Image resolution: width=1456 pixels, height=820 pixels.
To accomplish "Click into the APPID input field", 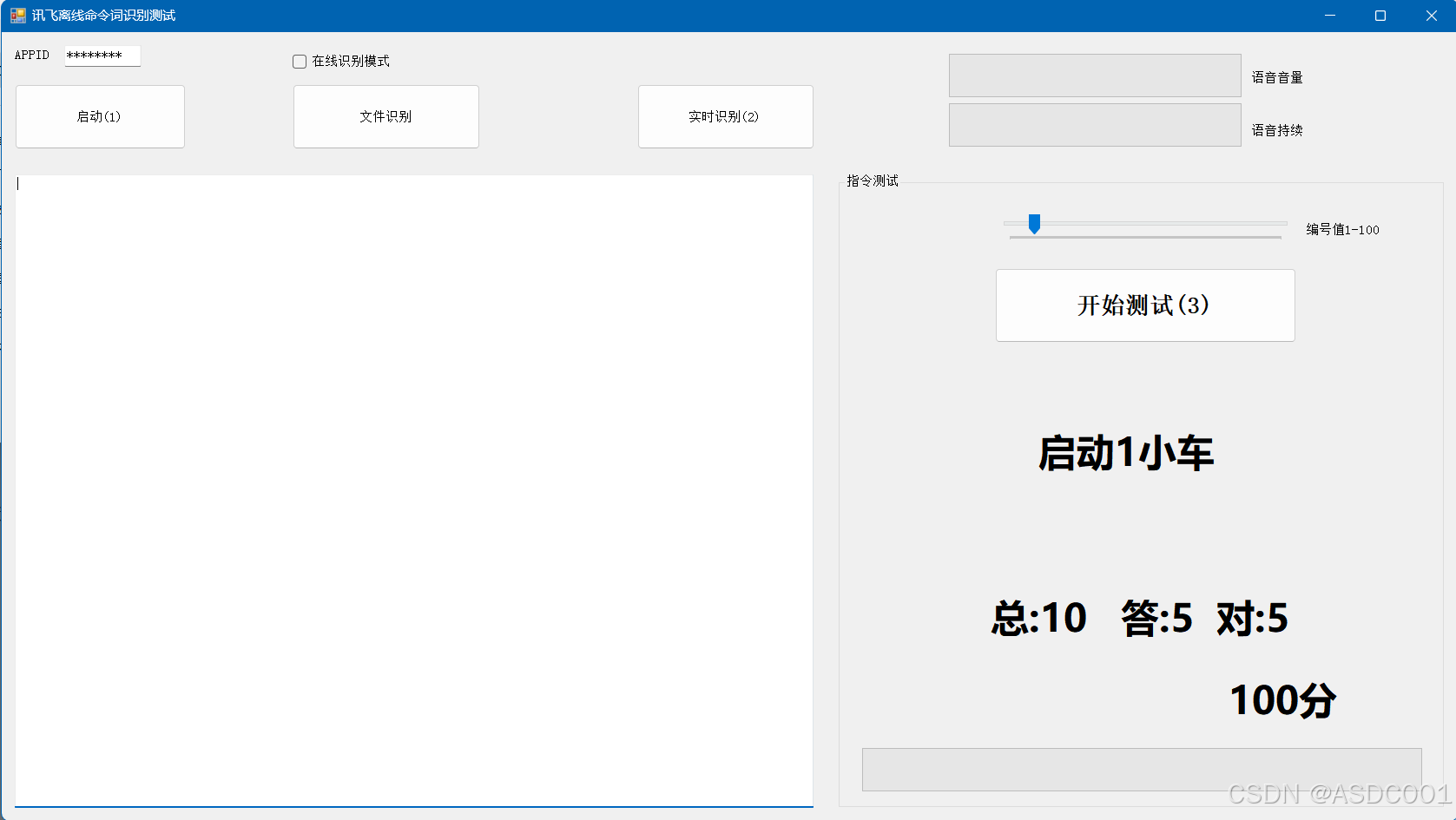I will (102, 56).
